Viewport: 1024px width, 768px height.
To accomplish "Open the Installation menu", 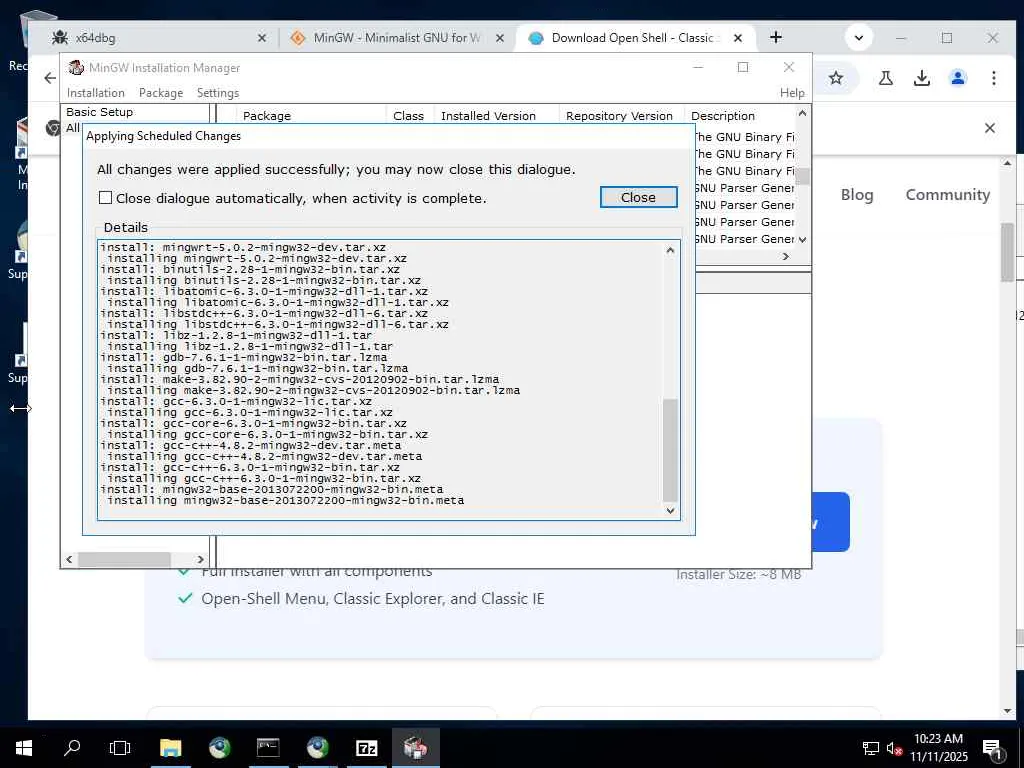I will (95, 93).
